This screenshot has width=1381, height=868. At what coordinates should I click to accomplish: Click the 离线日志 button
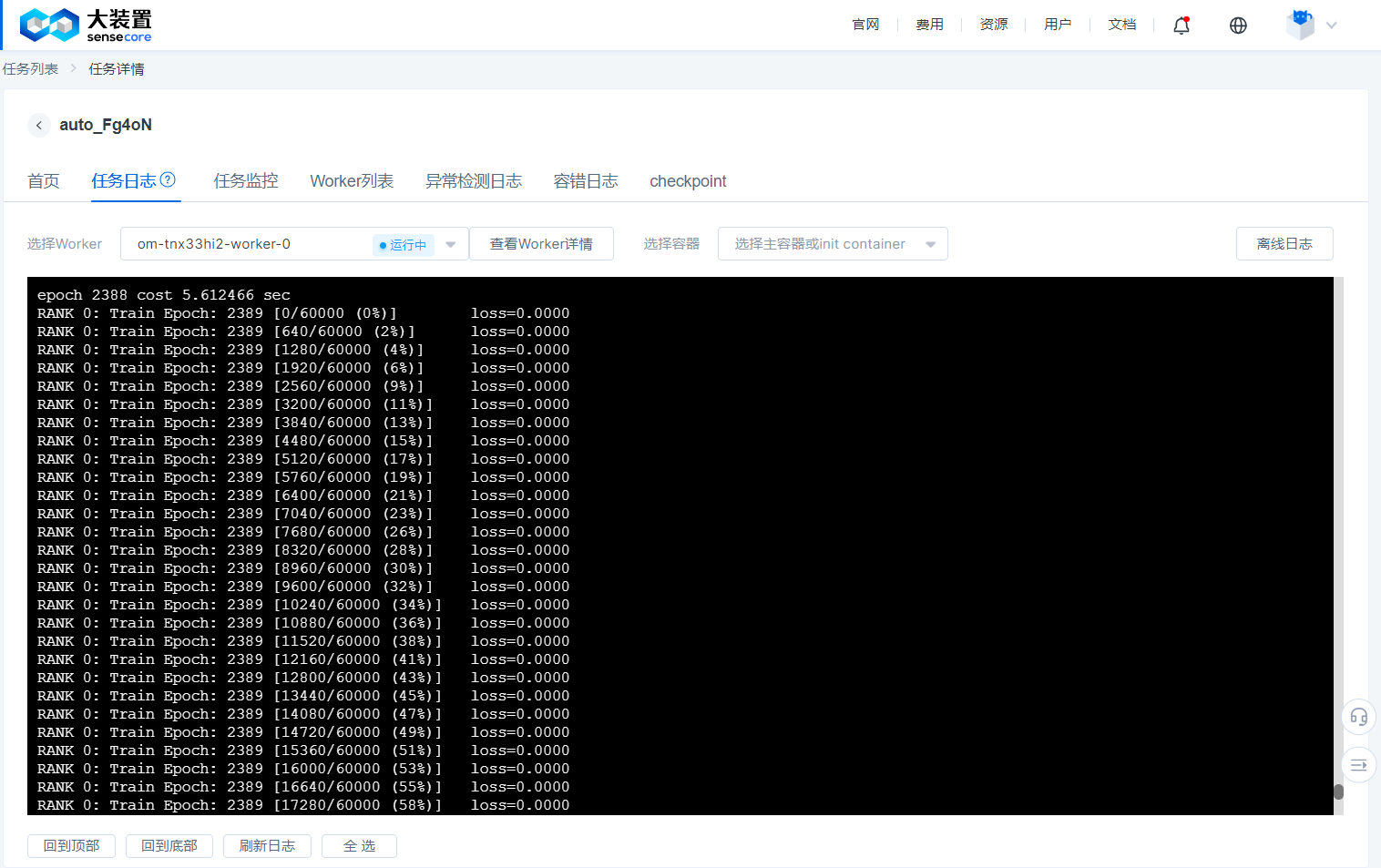click(1284, 244)
